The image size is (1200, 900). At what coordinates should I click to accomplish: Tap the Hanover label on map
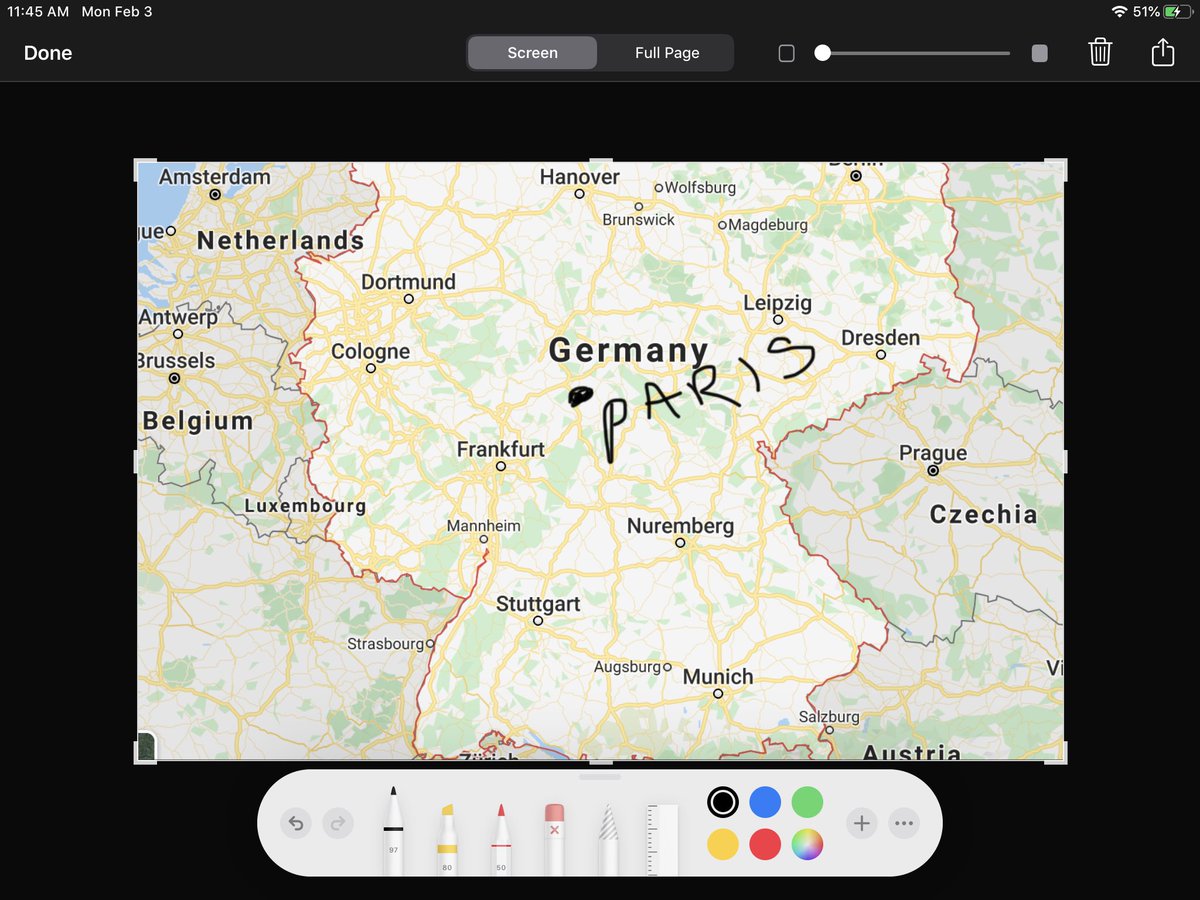(579, 177)
